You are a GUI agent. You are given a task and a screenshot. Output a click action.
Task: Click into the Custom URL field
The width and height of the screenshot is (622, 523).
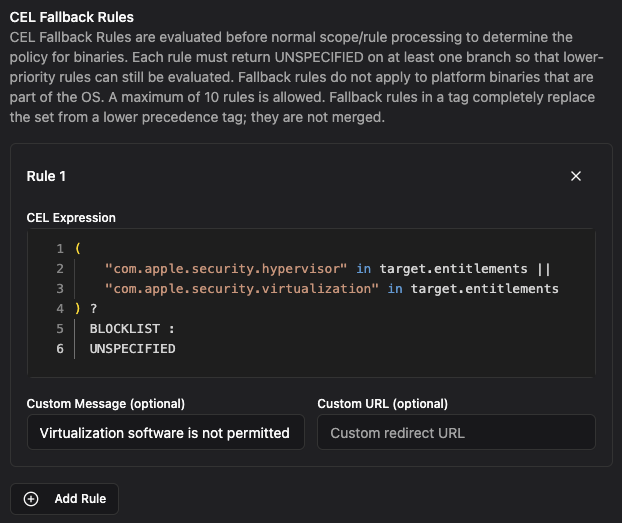pyautogui.click(x=456, y=433)
